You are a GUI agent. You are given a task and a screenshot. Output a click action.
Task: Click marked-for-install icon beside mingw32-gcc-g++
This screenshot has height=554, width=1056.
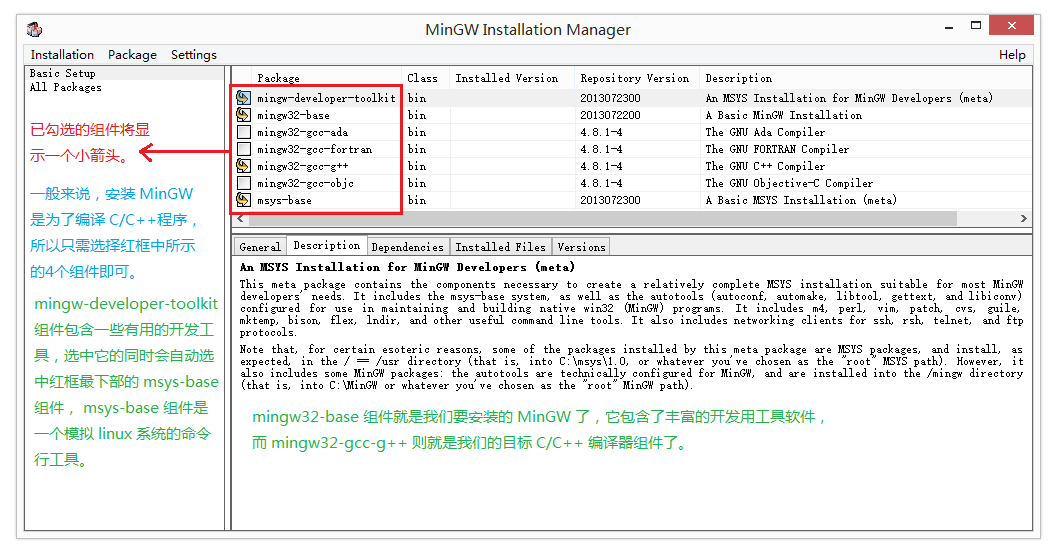tap(244, 166)
